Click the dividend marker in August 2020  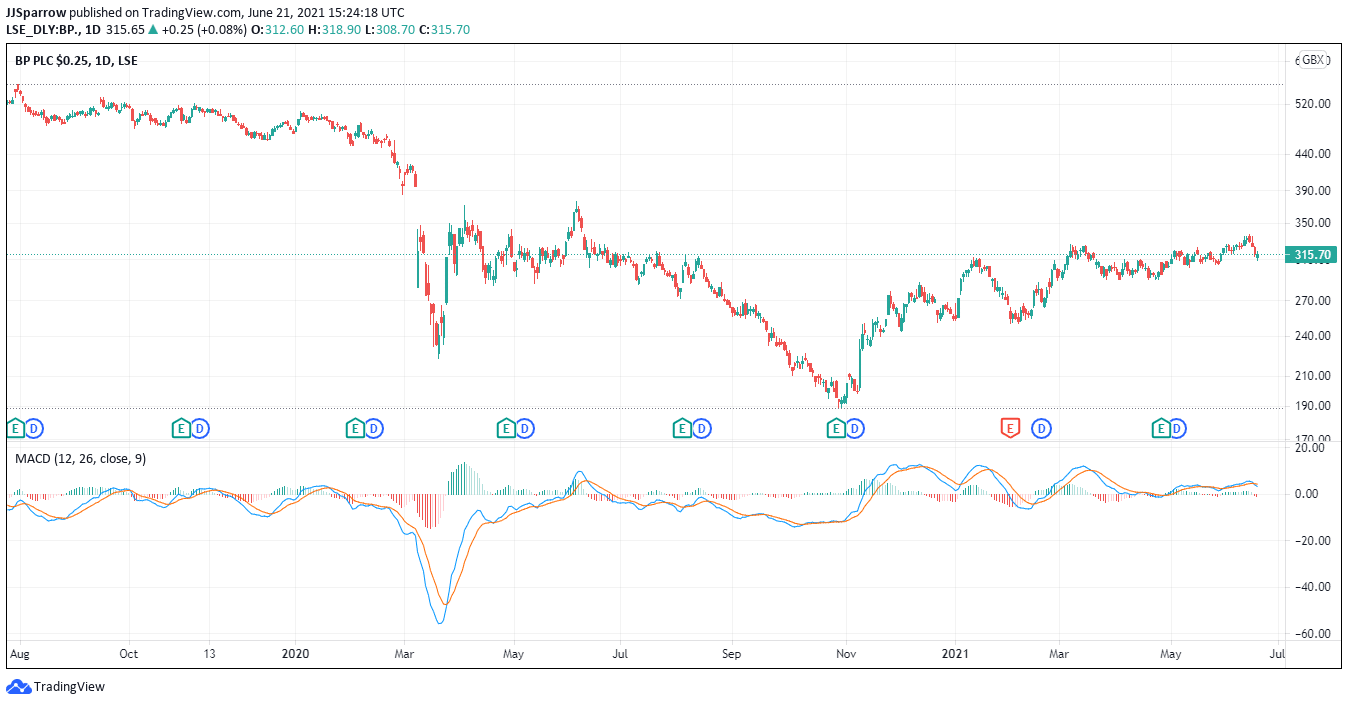702,429
